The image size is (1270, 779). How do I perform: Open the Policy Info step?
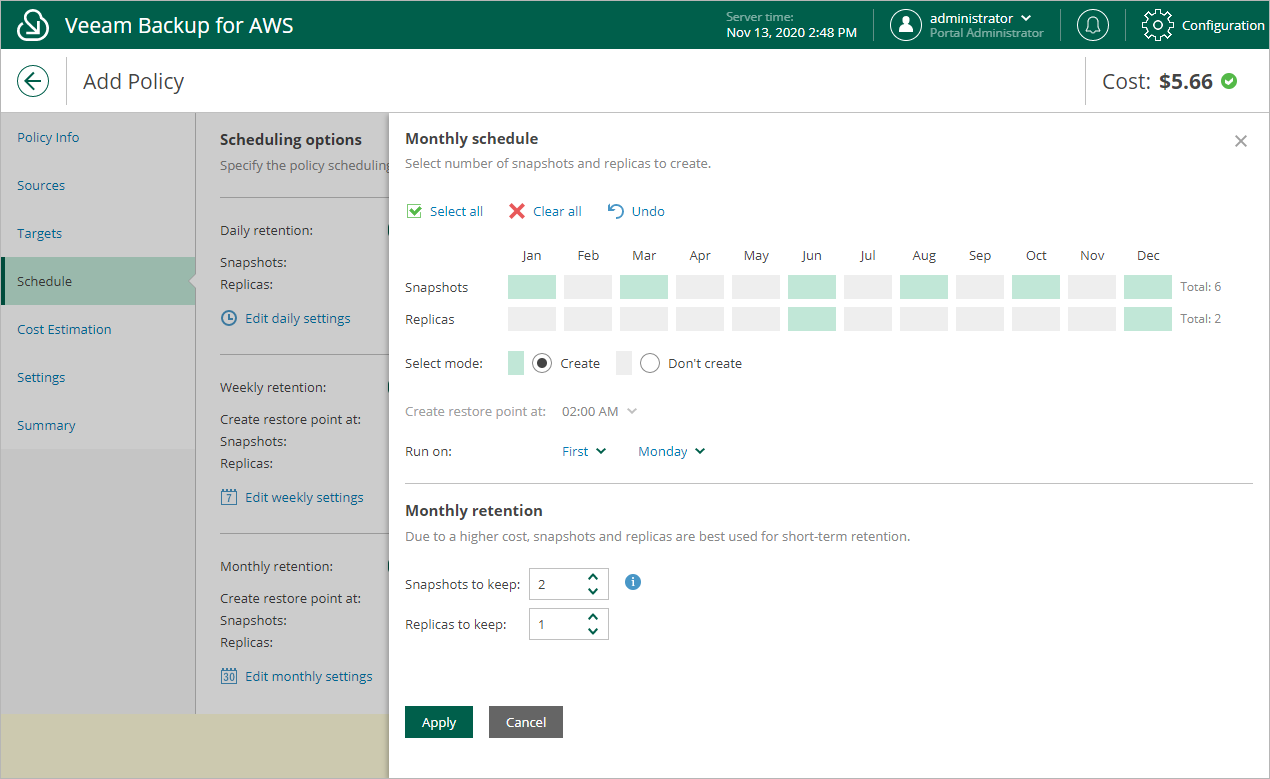[98, 137]
